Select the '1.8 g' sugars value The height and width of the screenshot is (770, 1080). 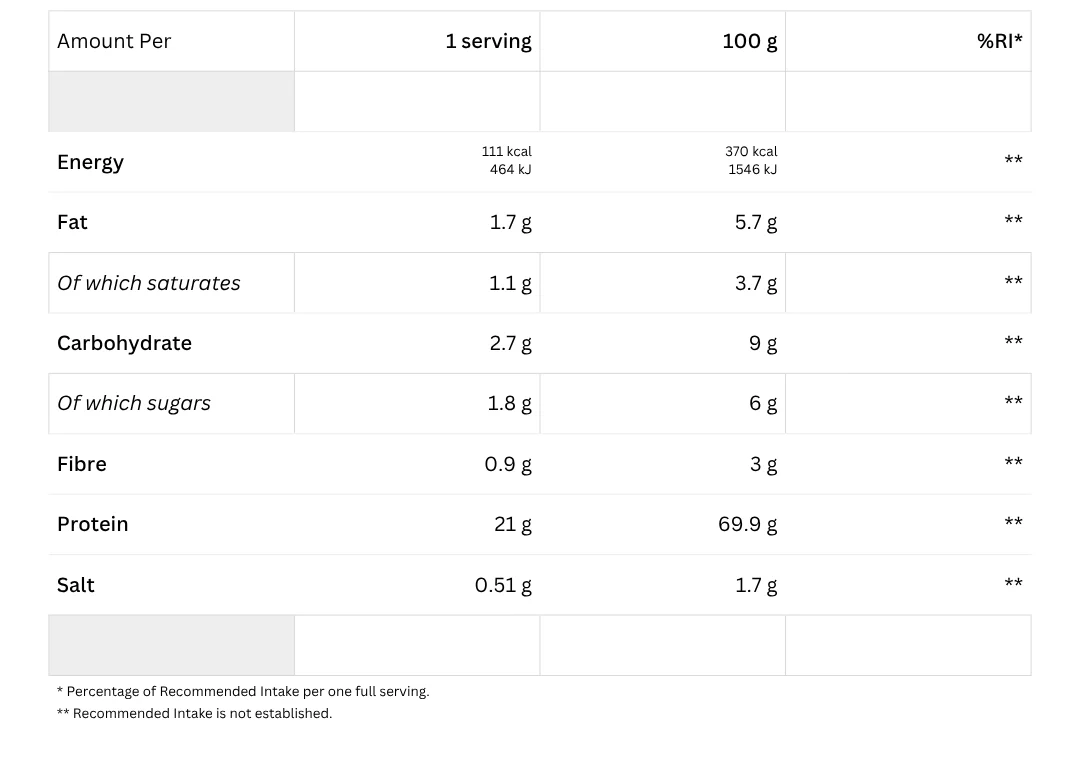pyautogui.click(x=510, y=403)
